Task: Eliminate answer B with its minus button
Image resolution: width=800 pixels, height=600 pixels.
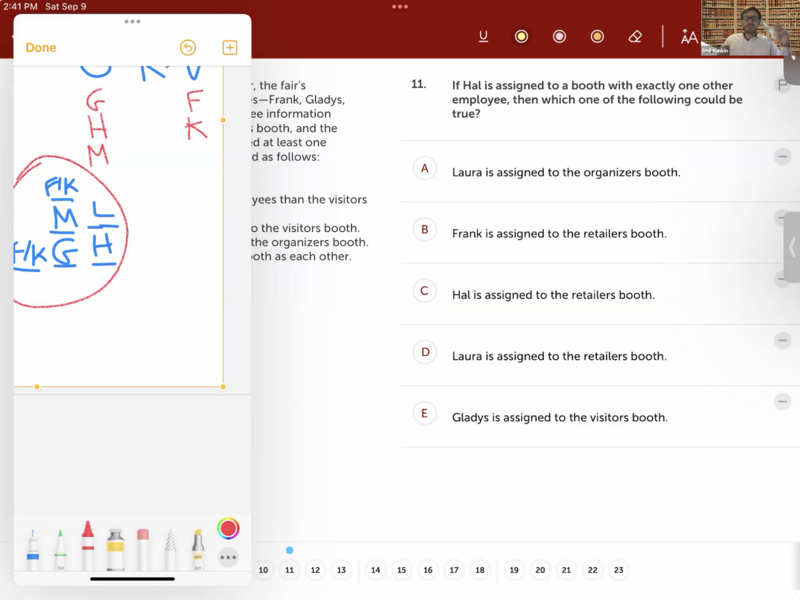Action: click(x=783, y=218)
